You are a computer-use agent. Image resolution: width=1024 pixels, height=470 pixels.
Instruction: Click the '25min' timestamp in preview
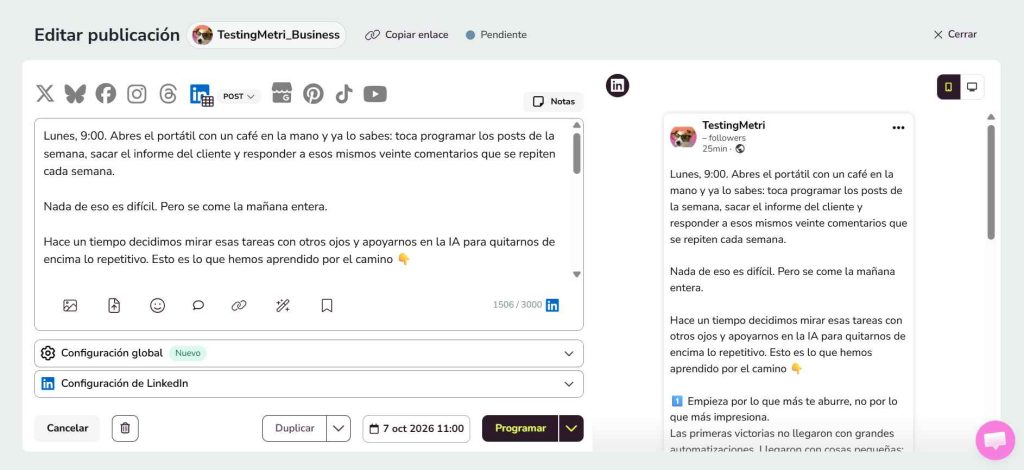click(714, 149)
